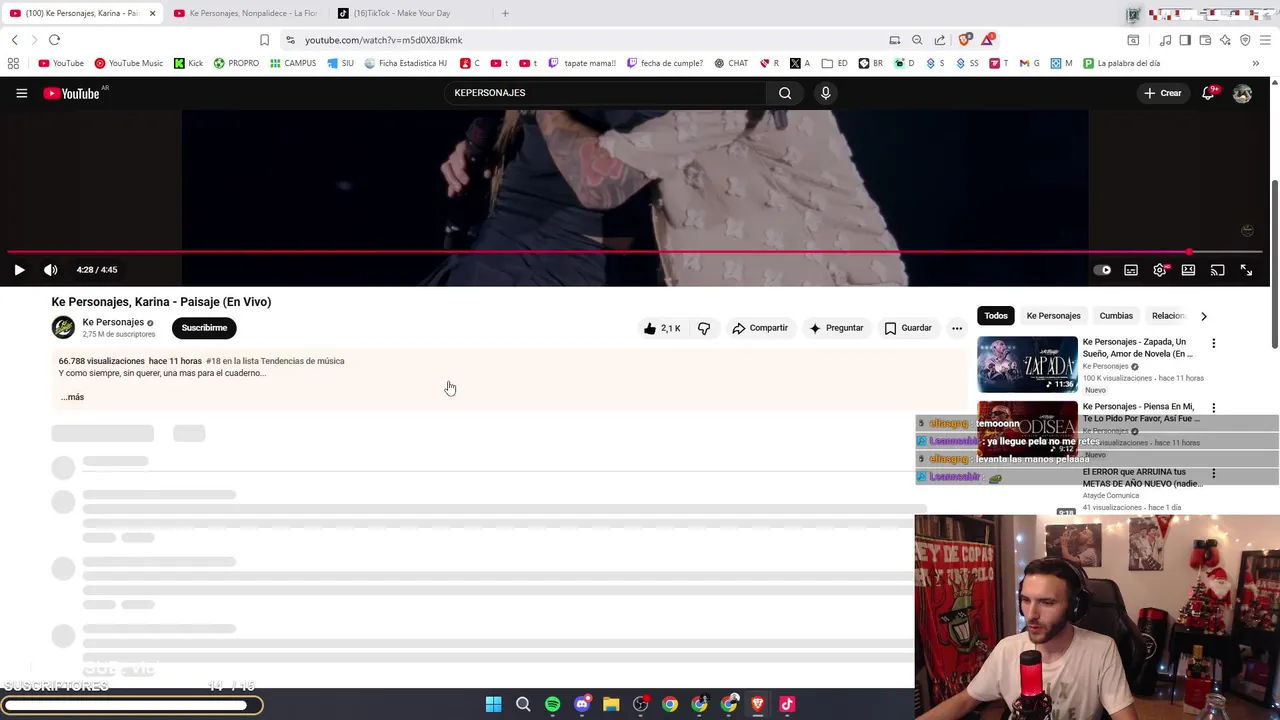This screenshot has height=720, width=1280.
Task: Subscribe with the Suscribirme button
Action: coord(204,328)
